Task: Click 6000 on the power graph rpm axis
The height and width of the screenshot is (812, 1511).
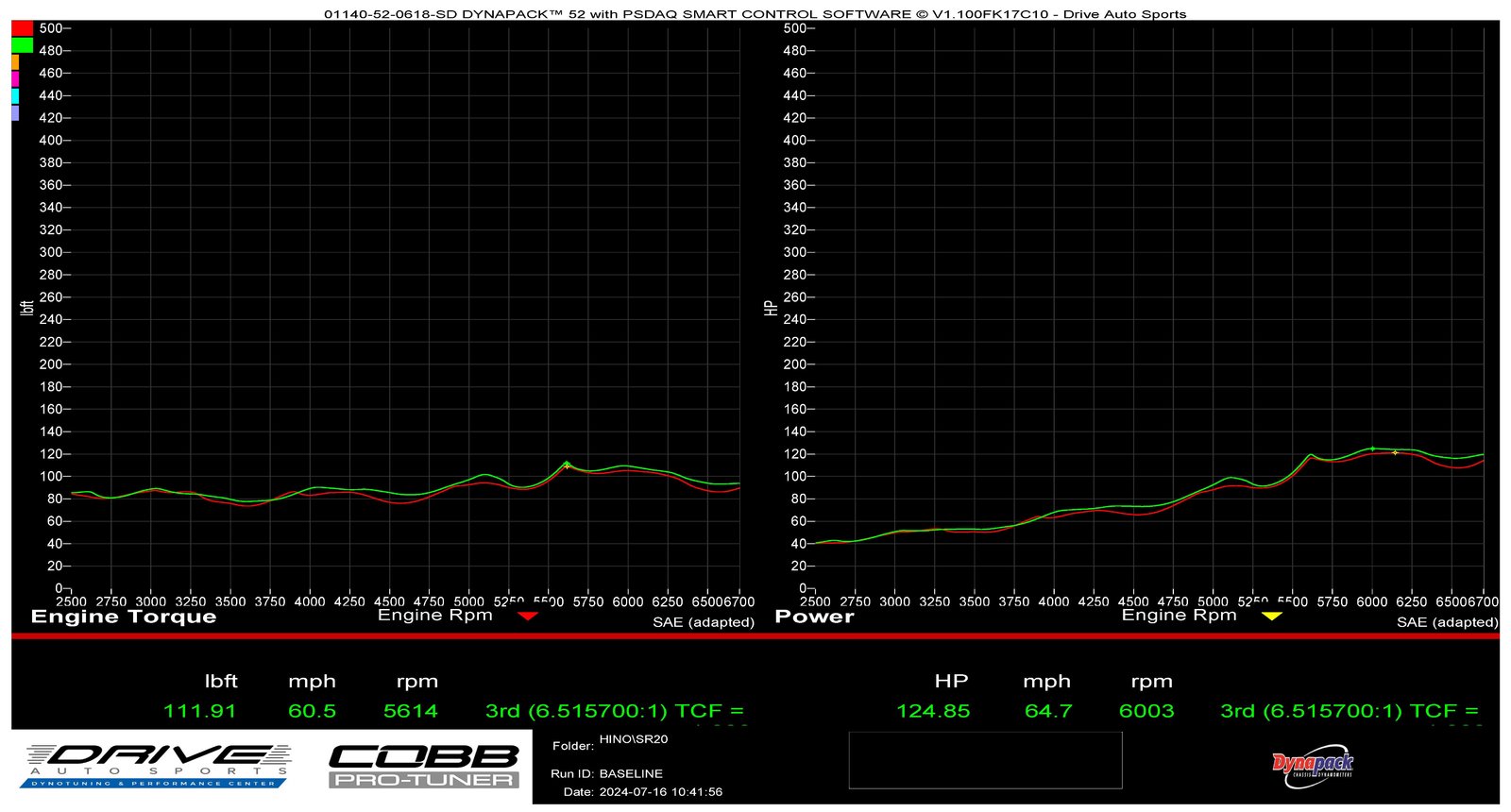Action: pyautogui.click(x=1372, y=601)
